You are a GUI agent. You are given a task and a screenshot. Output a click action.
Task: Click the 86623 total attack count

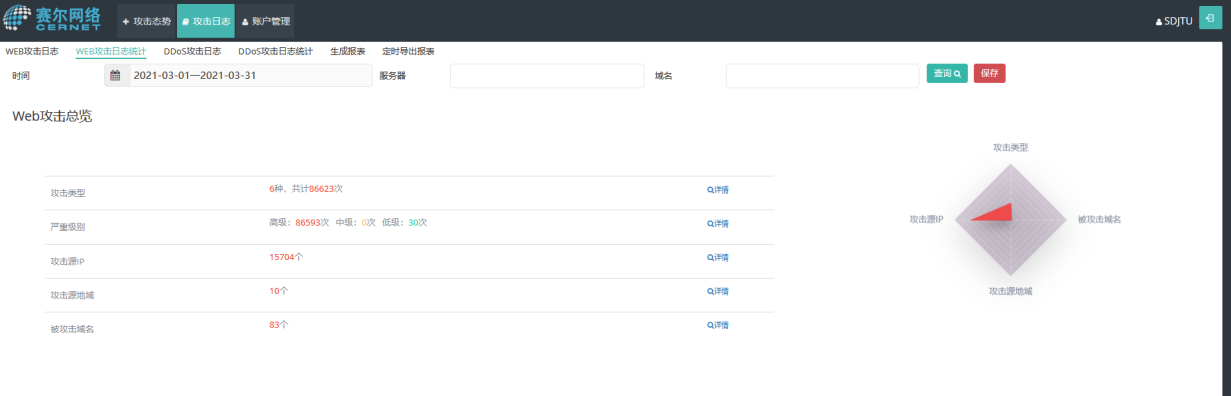322,188
